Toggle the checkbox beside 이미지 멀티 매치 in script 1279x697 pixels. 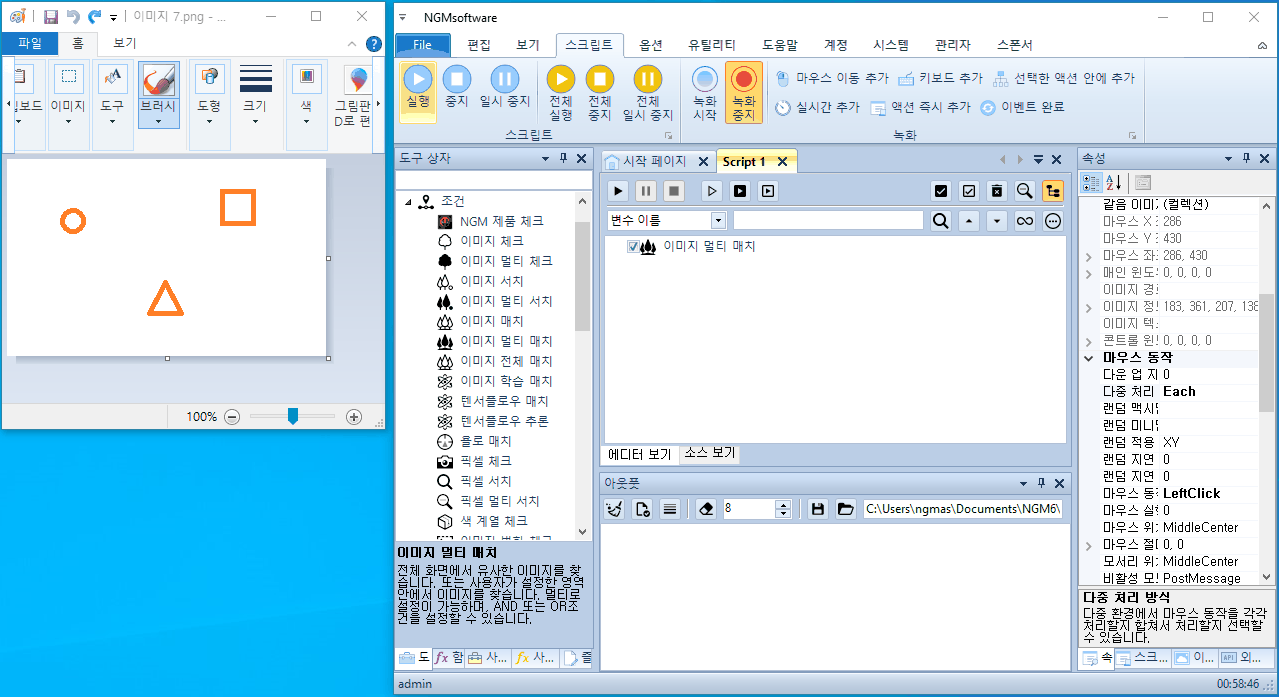pos(633,247)
